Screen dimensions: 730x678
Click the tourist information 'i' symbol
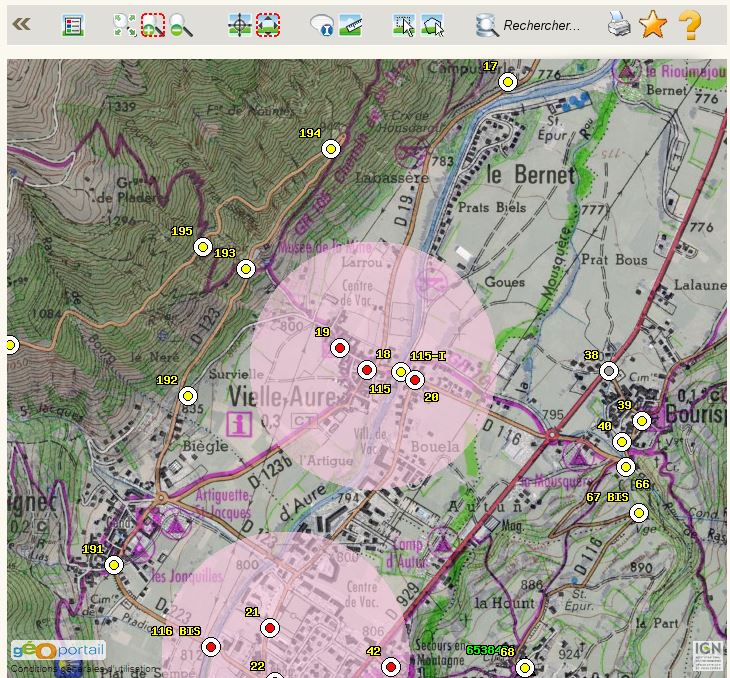pos(239,424)
